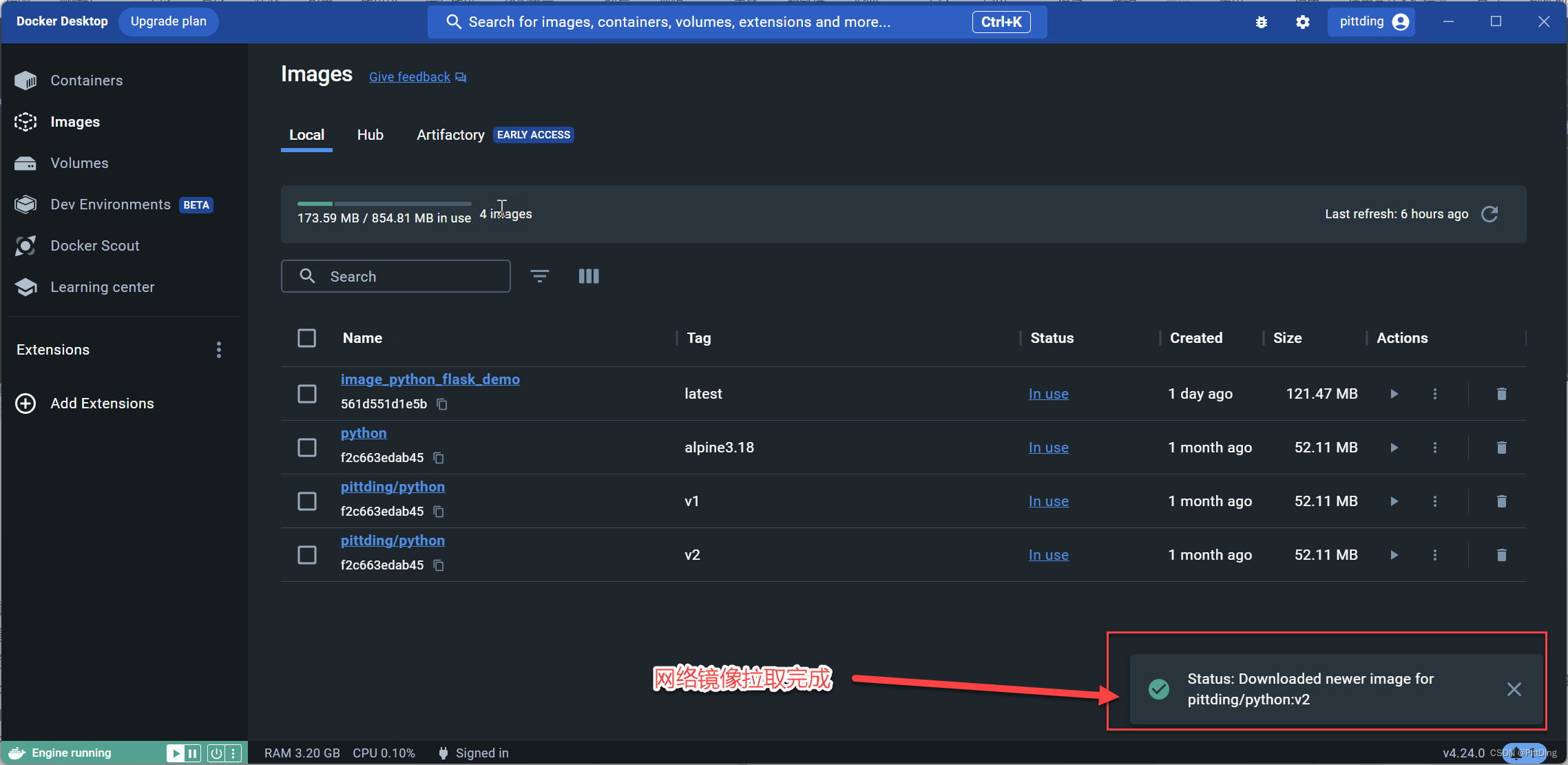Expand the Extensions sidebar section

[53, 350]
